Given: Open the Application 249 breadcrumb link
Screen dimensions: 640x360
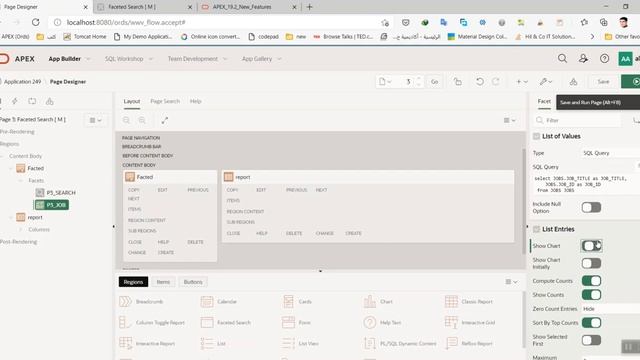Looking at the screenshot, I should (22, 82).
